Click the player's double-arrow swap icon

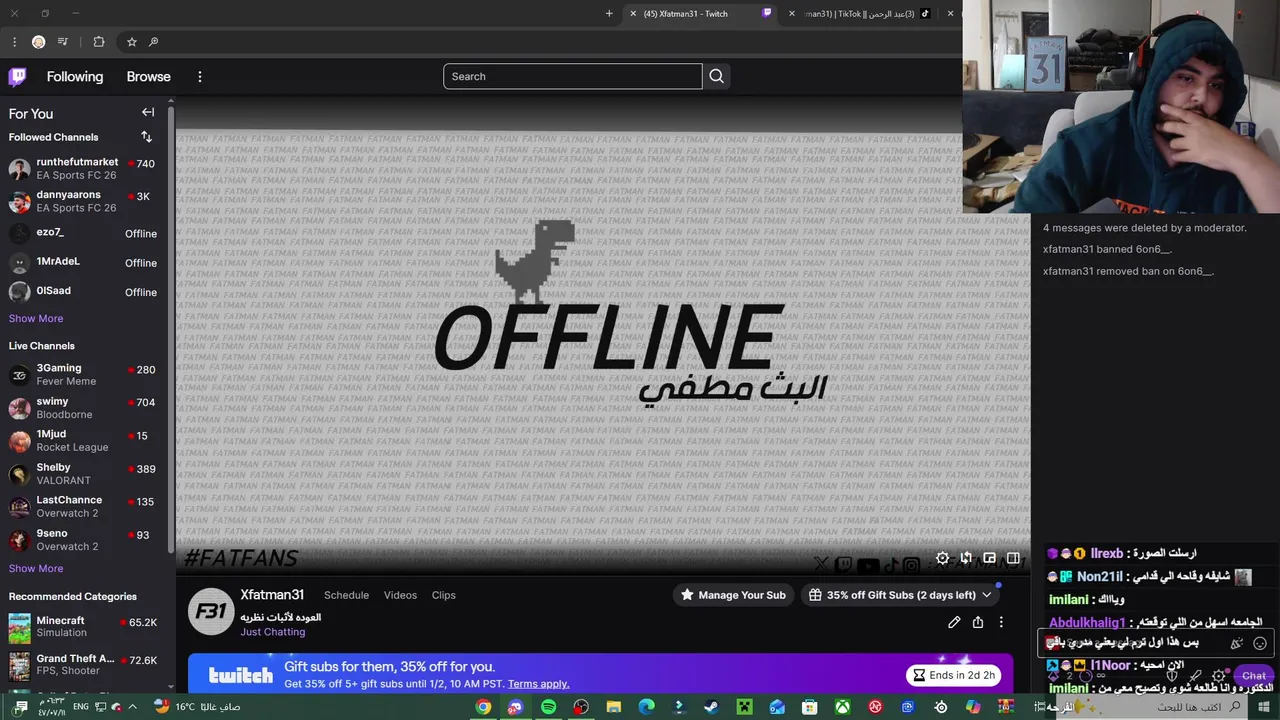(966, 558)
